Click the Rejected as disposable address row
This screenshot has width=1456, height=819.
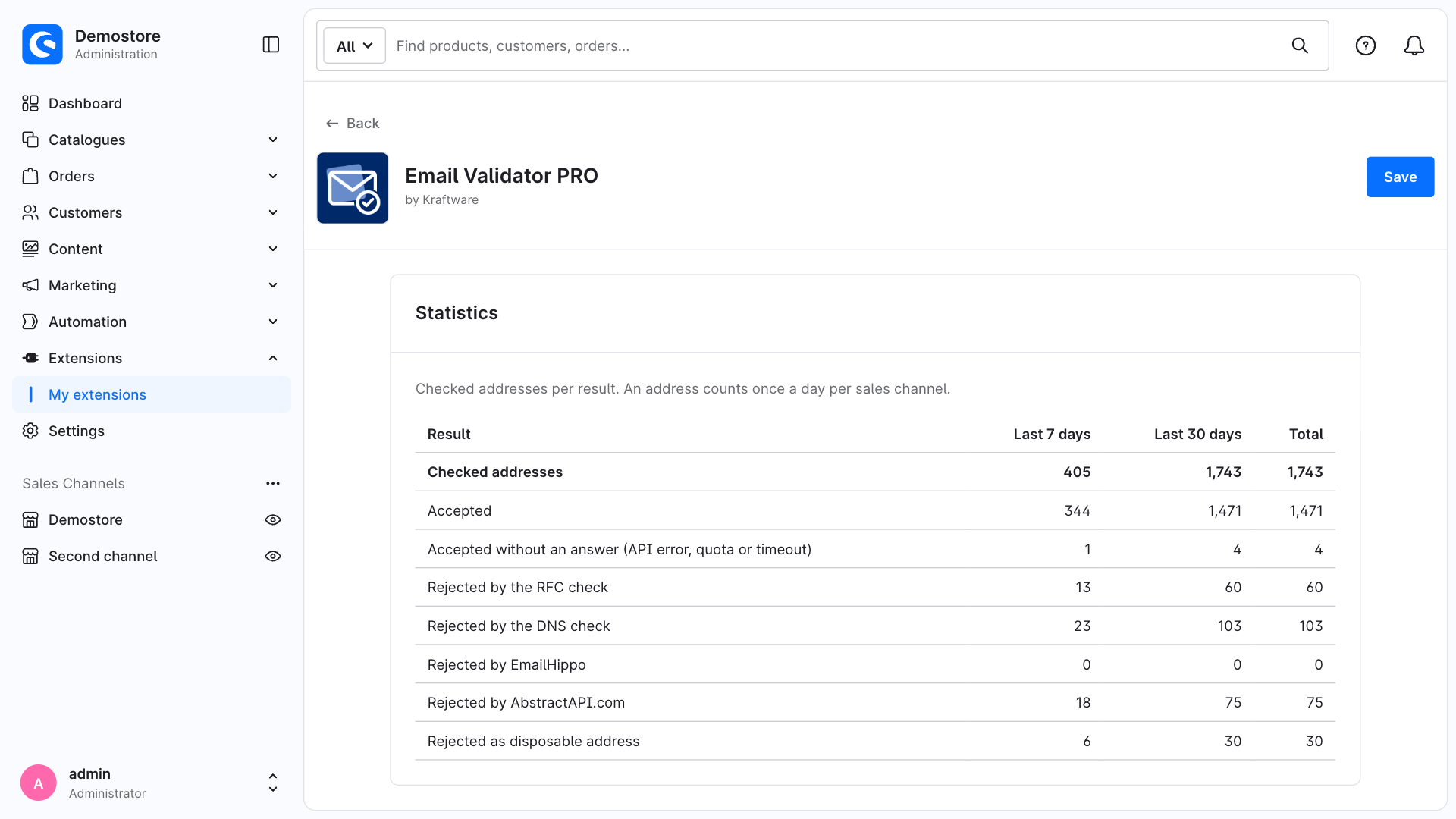point(875,741)
